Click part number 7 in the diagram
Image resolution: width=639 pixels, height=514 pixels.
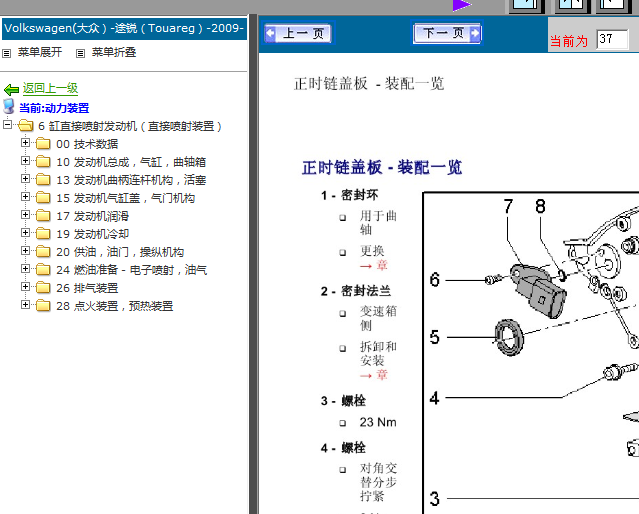click(x=508, y=206)
